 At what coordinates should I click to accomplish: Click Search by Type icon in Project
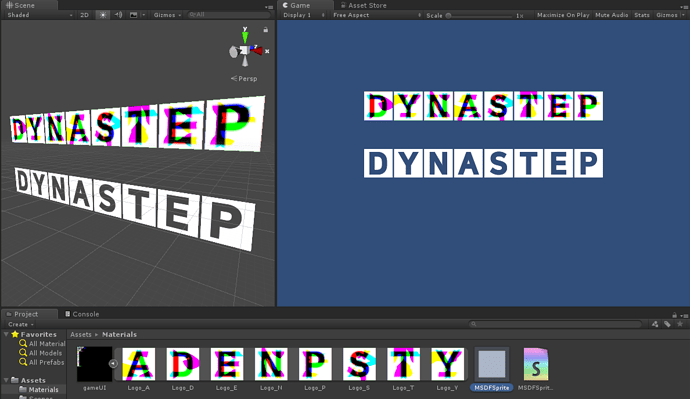click(x=655, y=324)
